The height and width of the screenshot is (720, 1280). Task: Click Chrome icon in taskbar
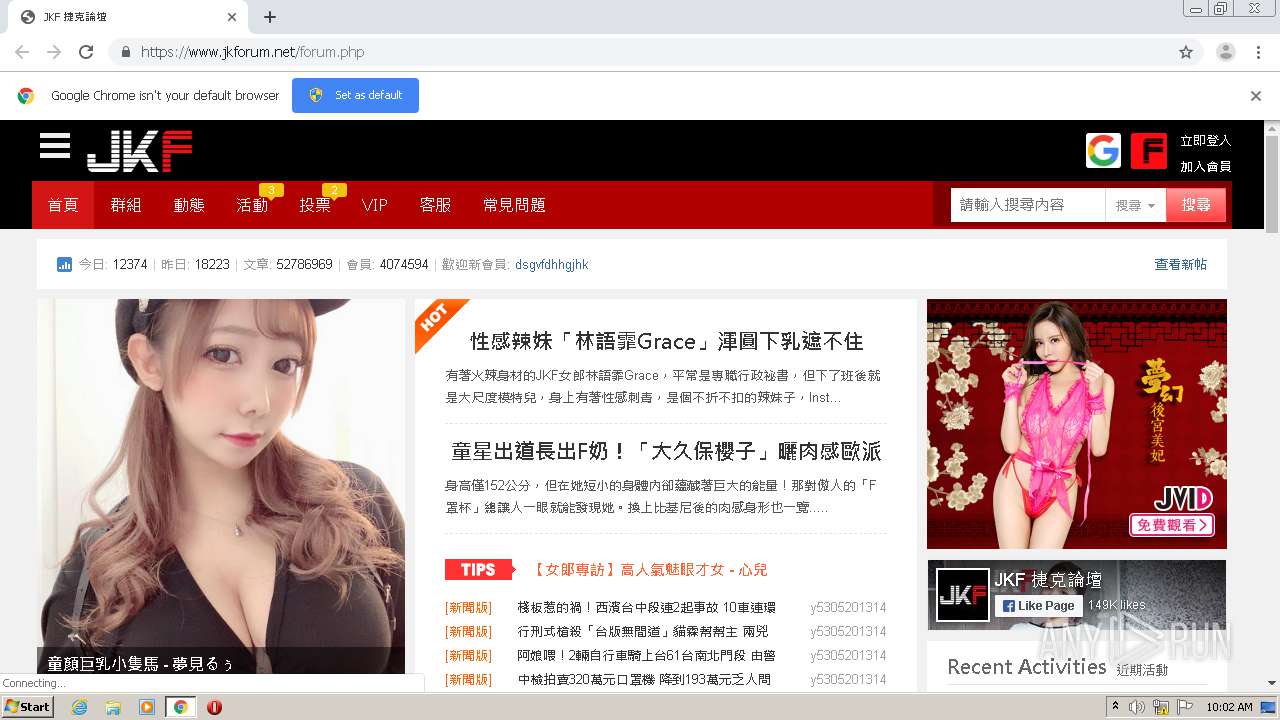180,707
